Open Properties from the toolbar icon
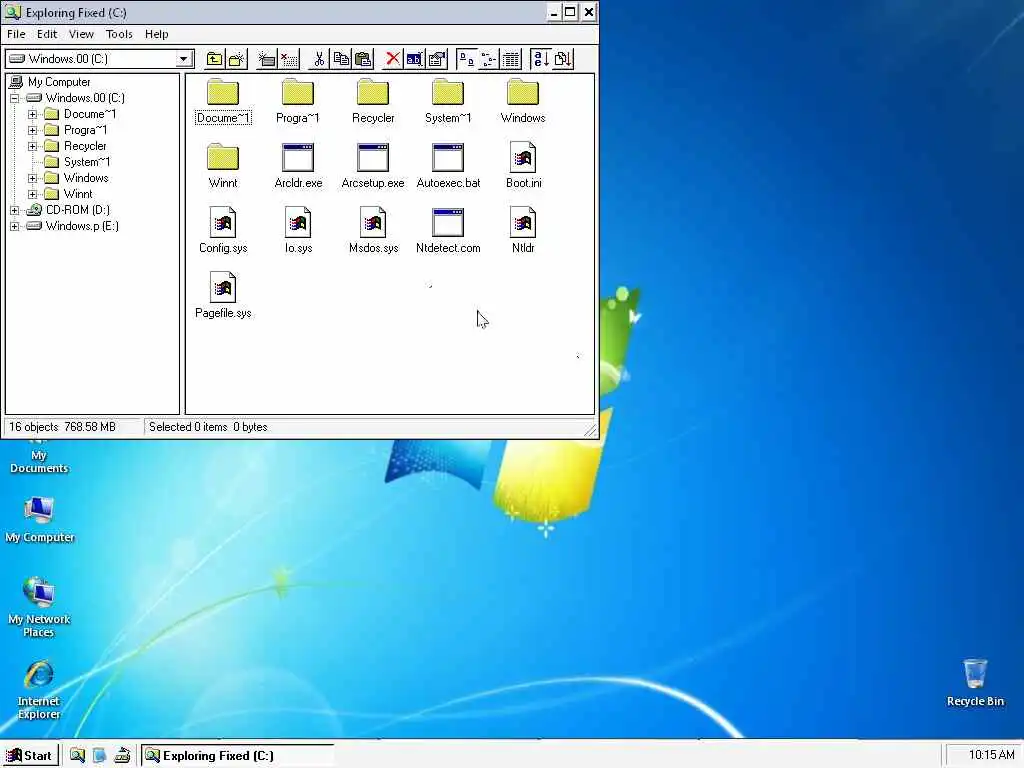The image size is (1024, 768). [x=437, y=59]
